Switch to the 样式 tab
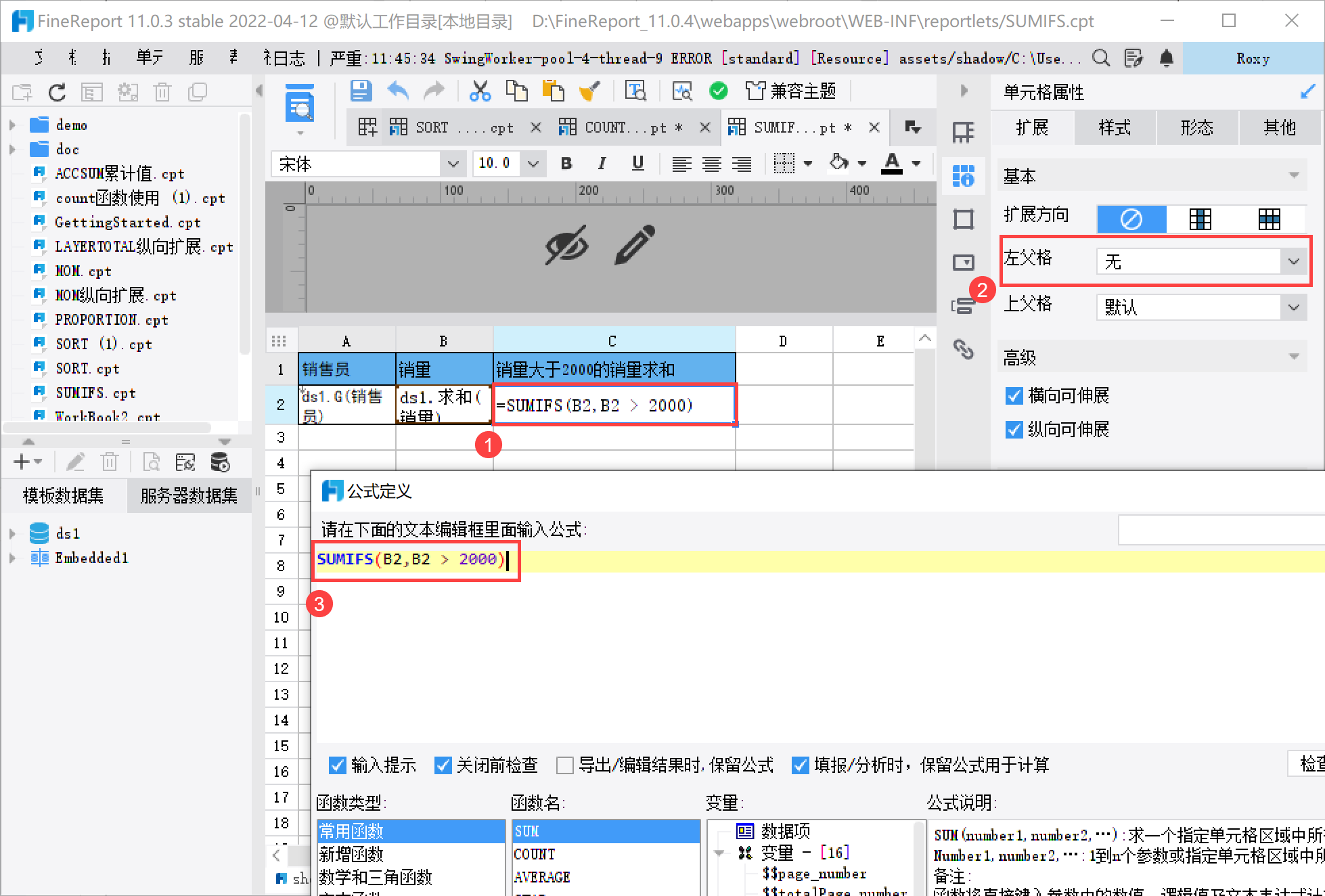Viewport: 1325px width, 896px height. 1114,128
